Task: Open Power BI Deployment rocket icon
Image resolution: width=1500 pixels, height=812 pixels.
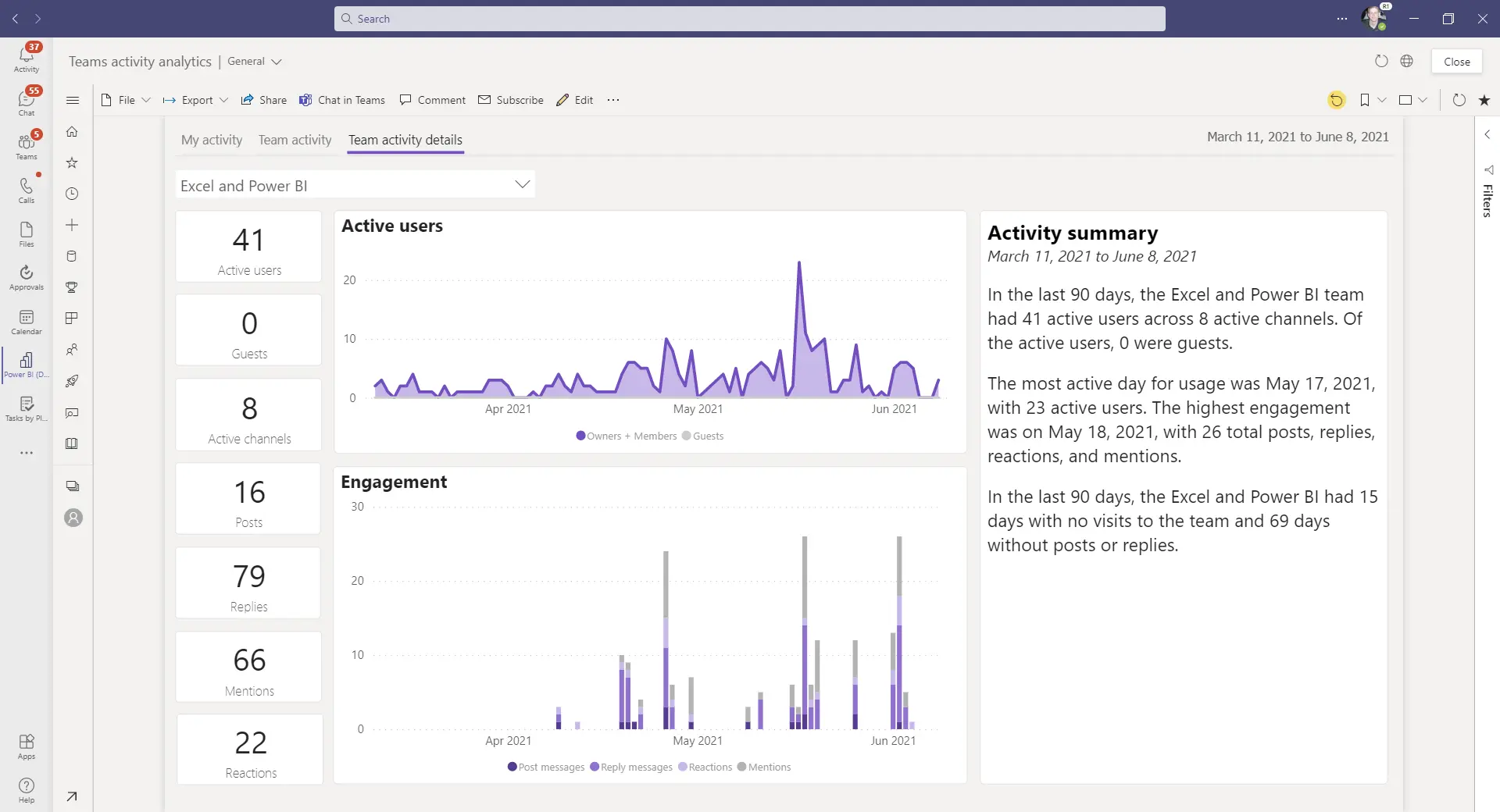Action: point(72,381)
